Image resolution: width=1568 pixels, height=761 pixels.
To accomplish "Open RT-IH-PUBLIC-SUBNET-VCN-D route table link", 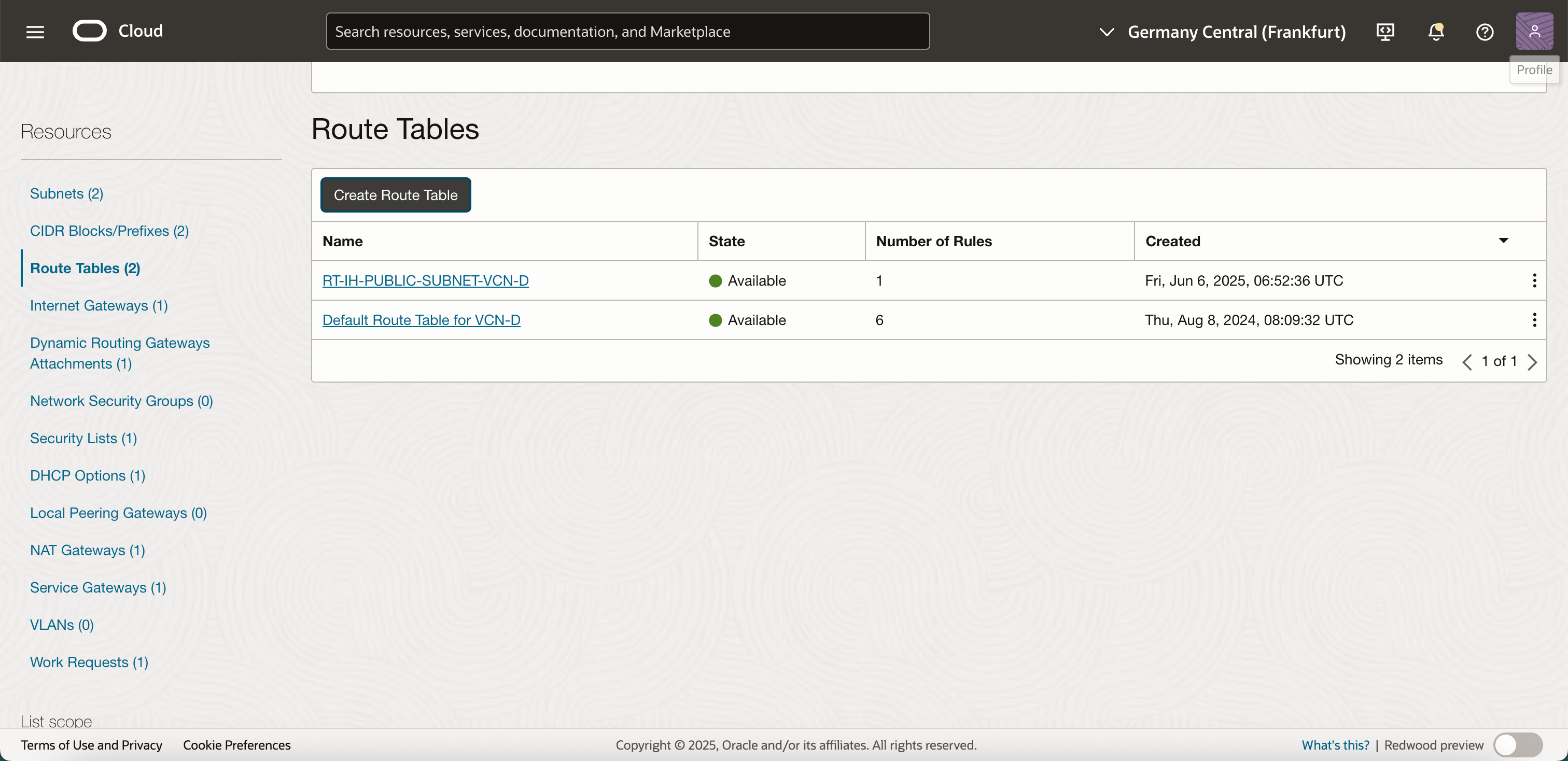I will (x=425, y=280).
